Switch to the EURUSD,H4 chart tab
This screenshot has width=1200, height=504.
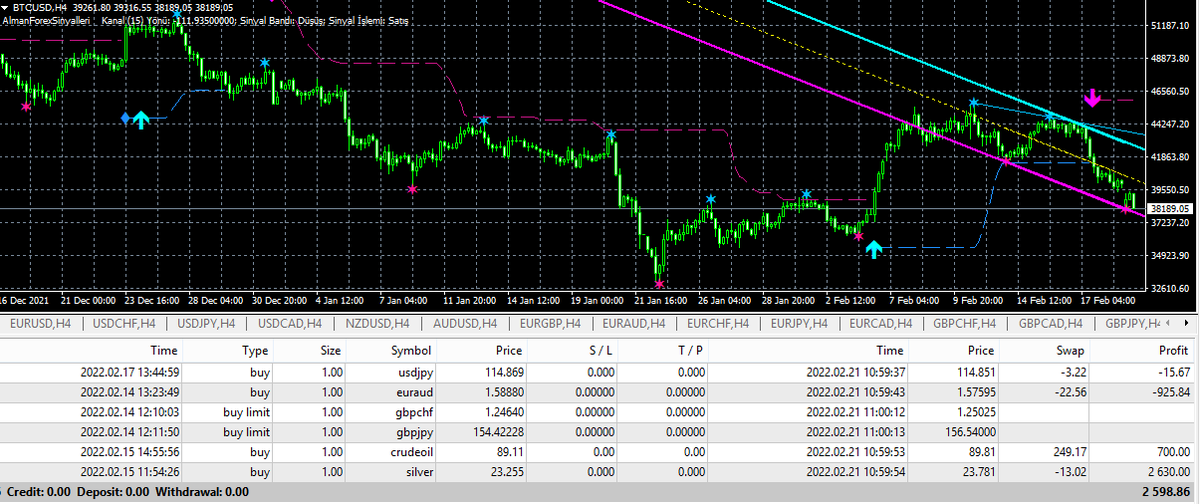[38, 324]
